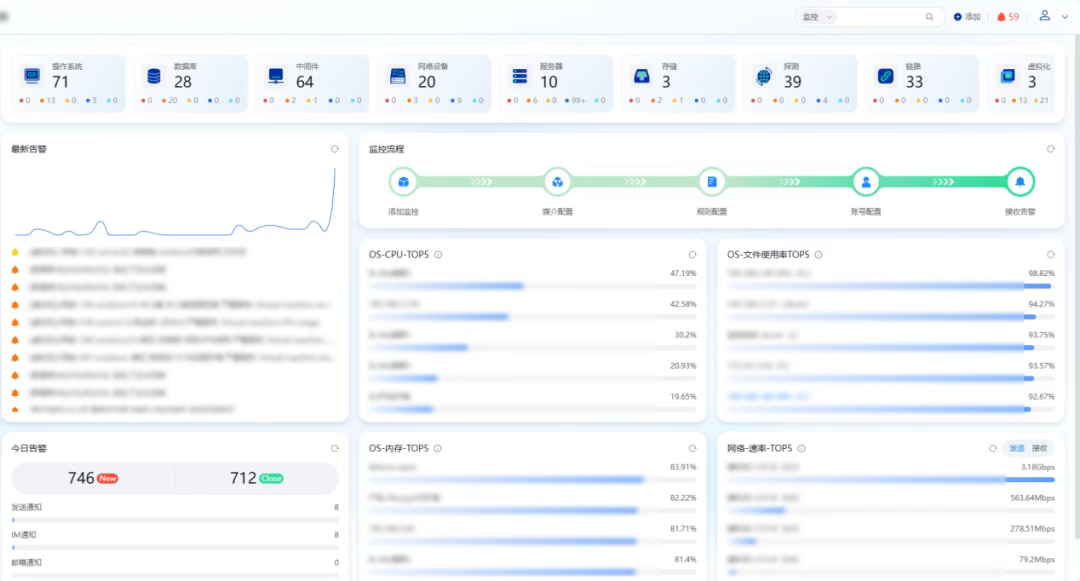Click the 添加监控 workflow step icon
The image size is (1080, 581).
click(x=403, y=182)
